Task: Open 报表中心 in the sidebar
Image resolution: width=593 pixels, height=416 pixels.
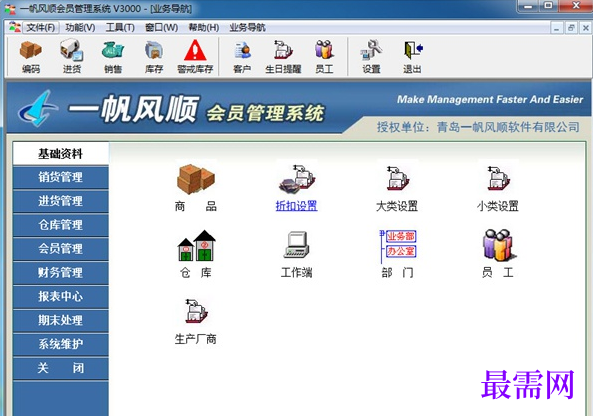Action: [x=61, y=296]
